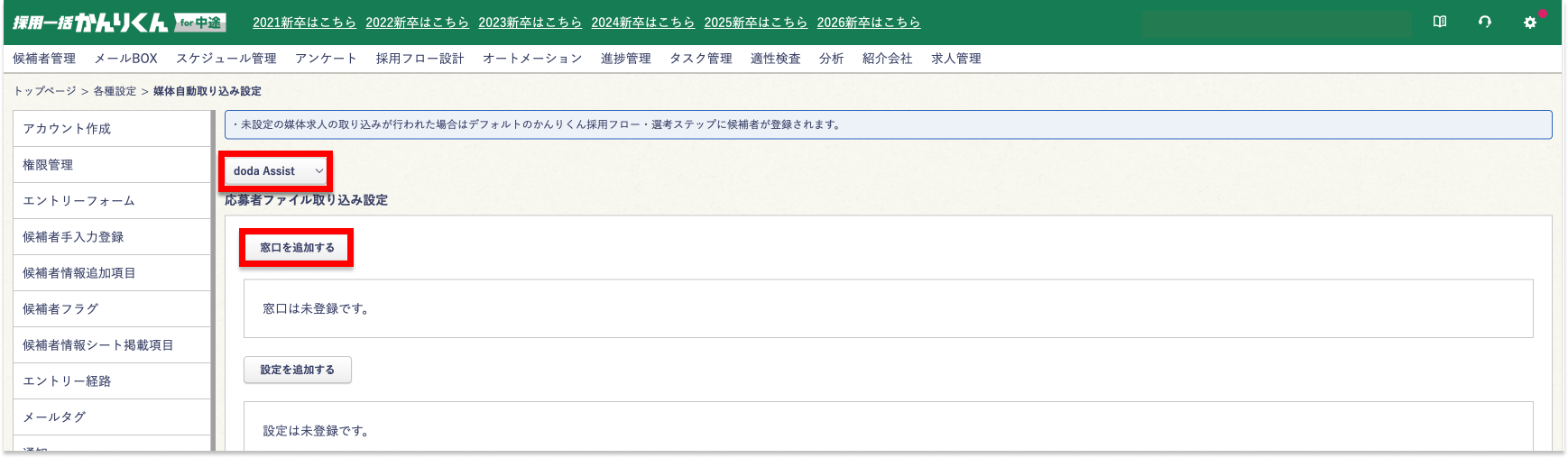The image size is (1568, 458).
Task: Click the 採用一括かんりくん logo
Action: click(119, 23)
